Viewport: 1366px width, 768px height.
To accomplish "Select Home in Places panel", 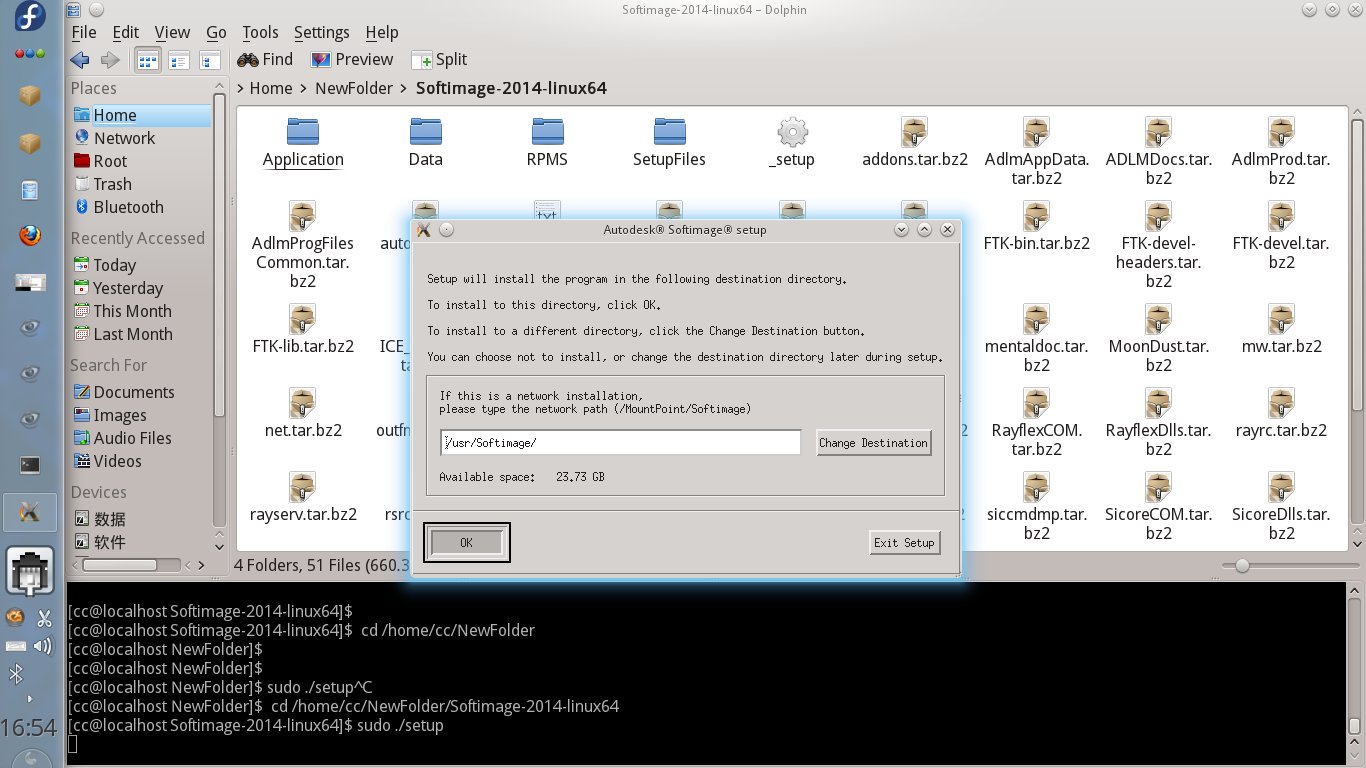I will tap(141, 115).
